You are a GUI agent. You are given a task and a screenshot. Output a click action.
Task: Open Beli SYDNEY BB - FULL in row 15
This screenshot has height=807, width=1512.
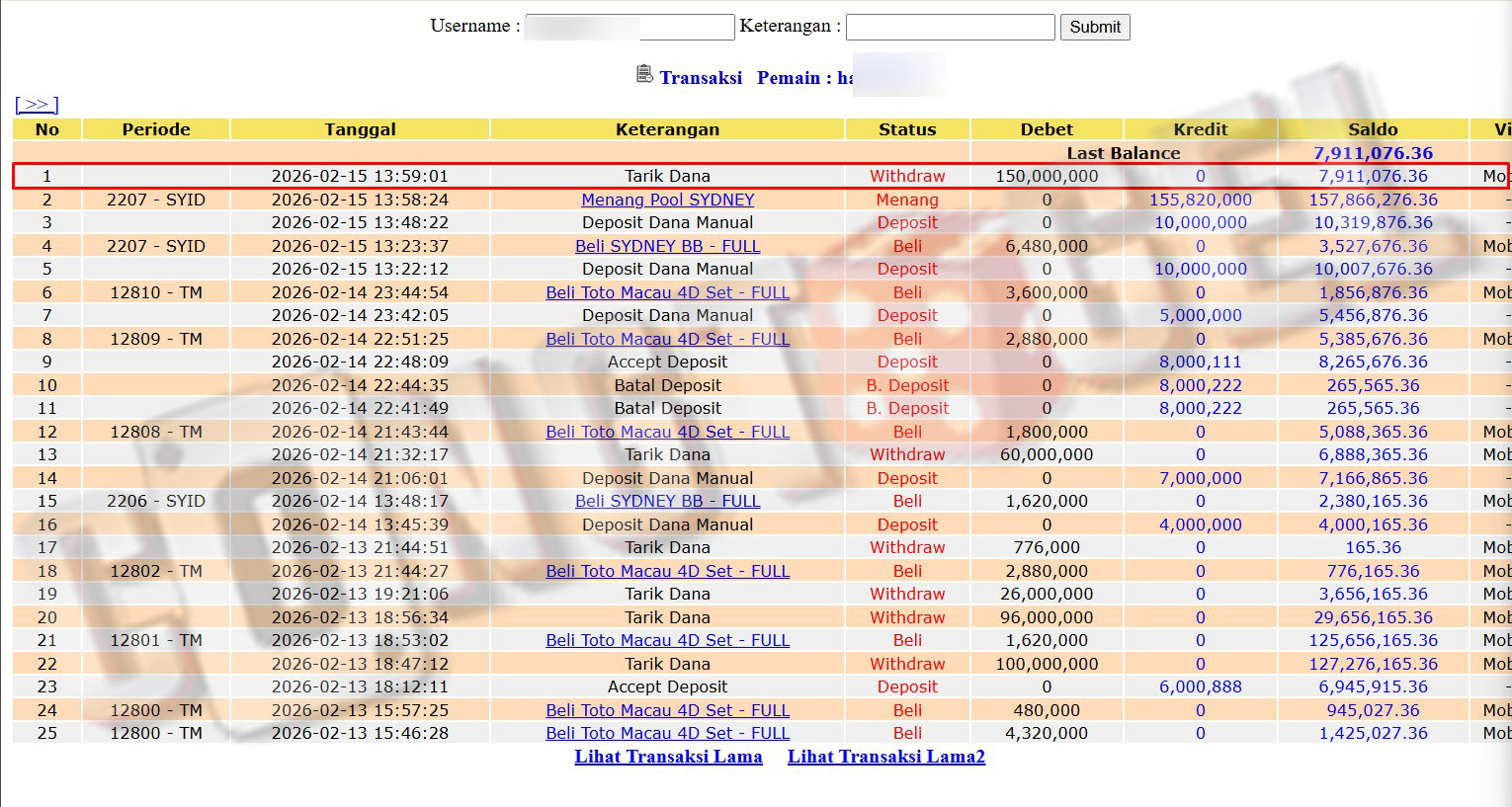click(x=667, y=501)
